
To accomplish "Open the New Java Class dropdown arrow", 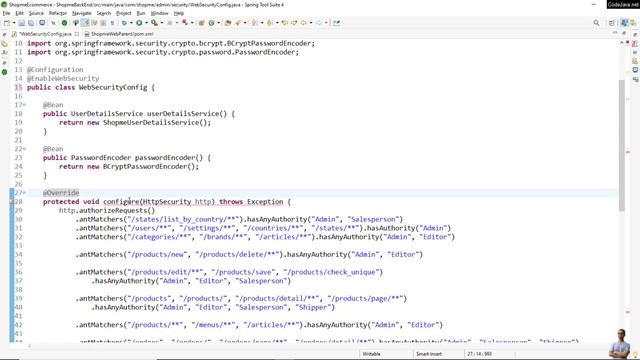I will tap(218, 23).
